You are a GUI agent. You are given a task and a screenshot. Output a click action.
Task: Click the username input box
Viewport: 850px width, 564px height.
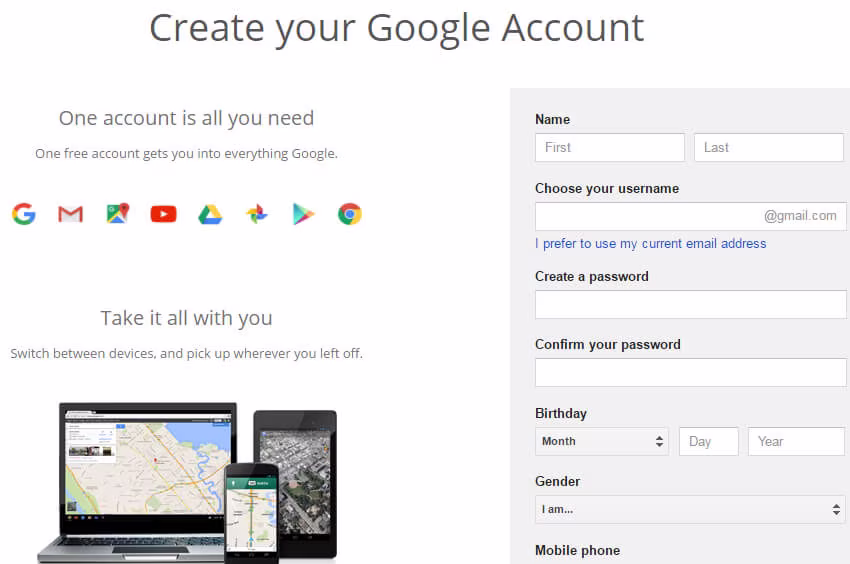click(691, 216)
